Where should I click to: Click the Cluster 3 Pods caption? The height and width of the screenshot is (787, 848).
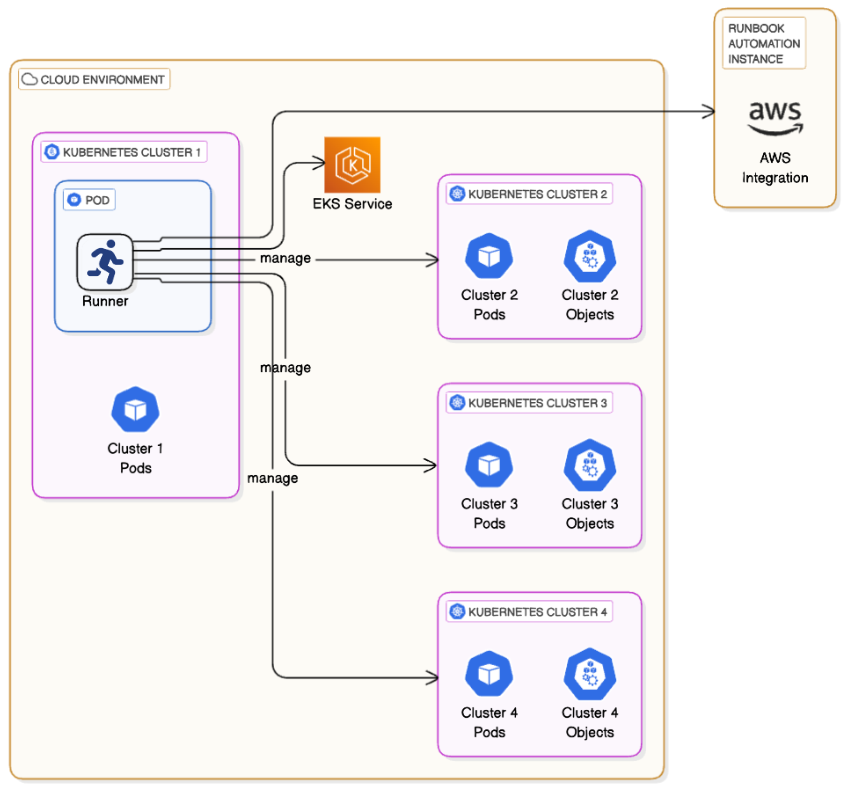coord(489,513)
